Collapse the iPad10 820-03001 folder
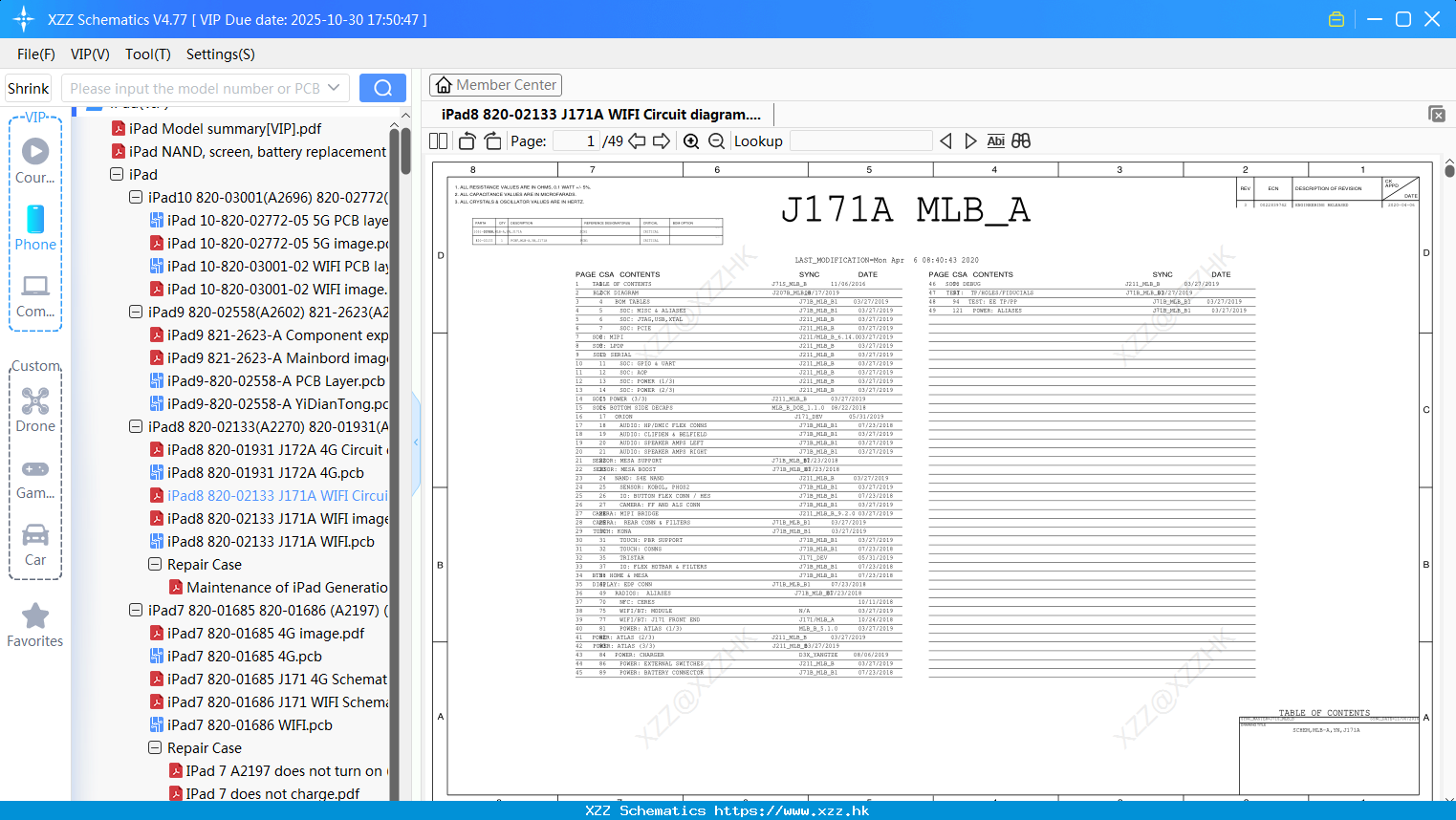The height and width of the screenshot is (820, 1456). pyautogui.click(x=136, y=197)
